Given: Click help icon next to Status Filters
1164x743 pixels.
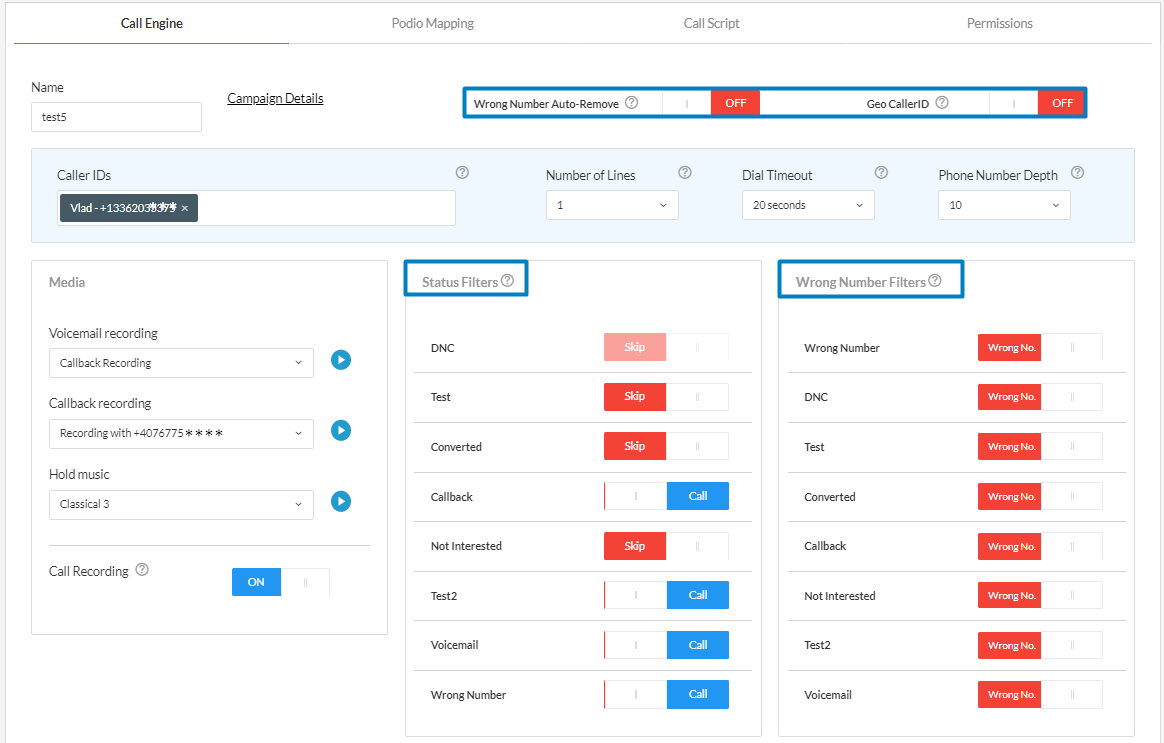Looking at the screenshot, I should (507, 281).
